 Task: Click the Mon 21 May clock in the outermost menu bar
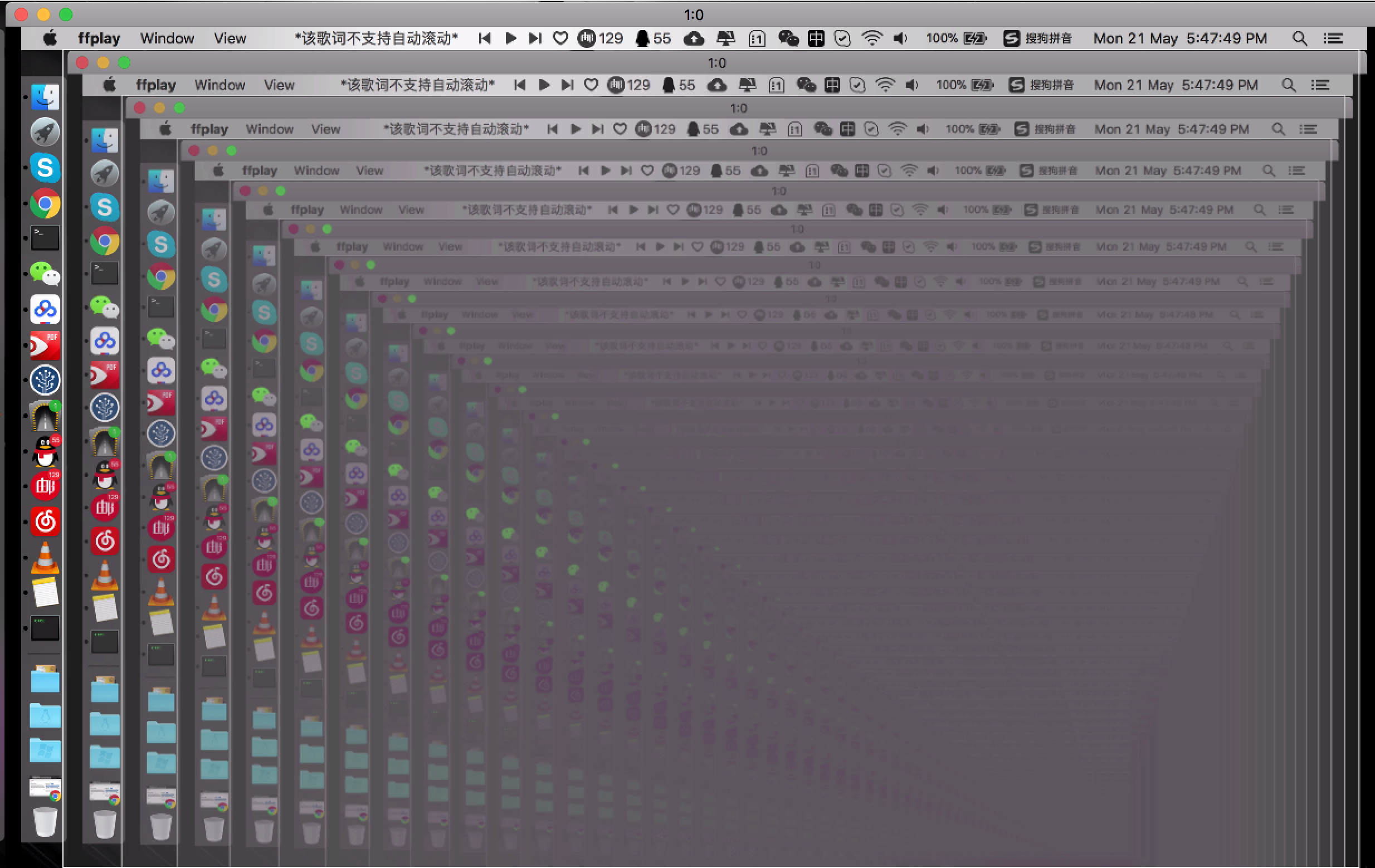click(x=1179, y=38)
